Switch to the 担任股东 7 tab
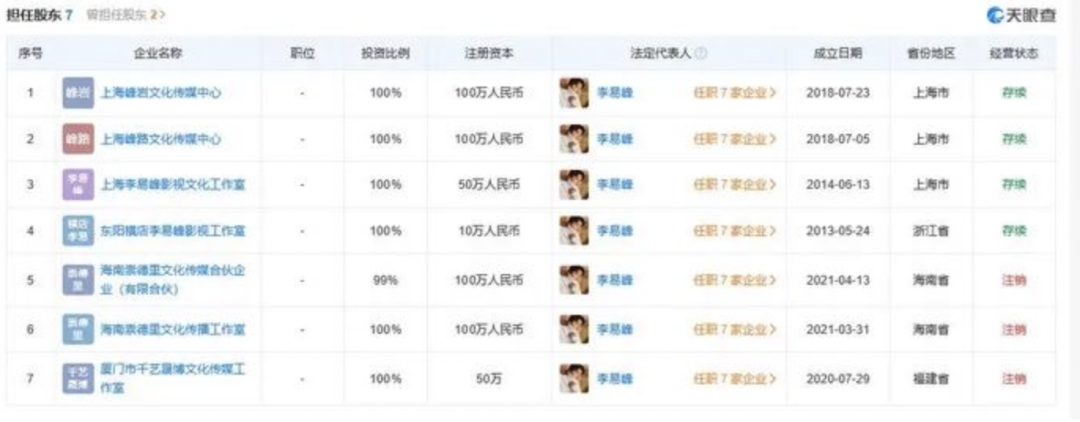The width and height of the screenshot is (1080, 422). click(x=40, y=15)
